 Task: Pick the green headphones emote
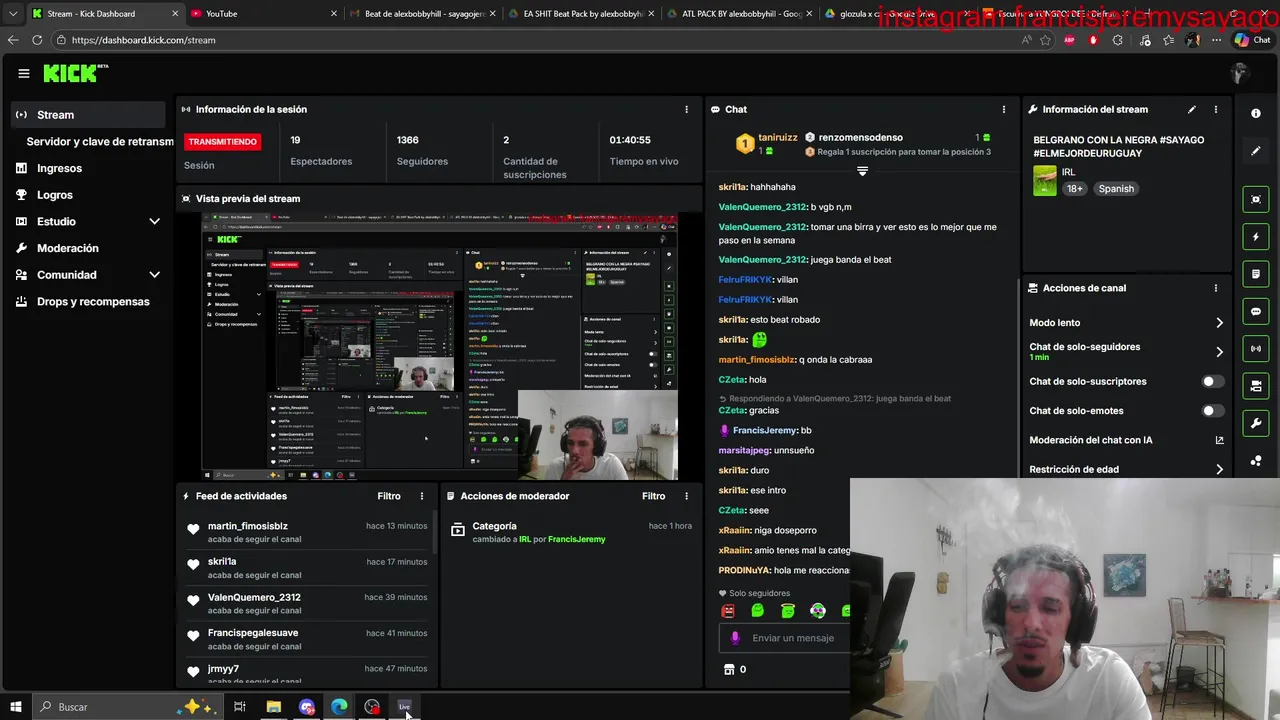click(818, 611)
